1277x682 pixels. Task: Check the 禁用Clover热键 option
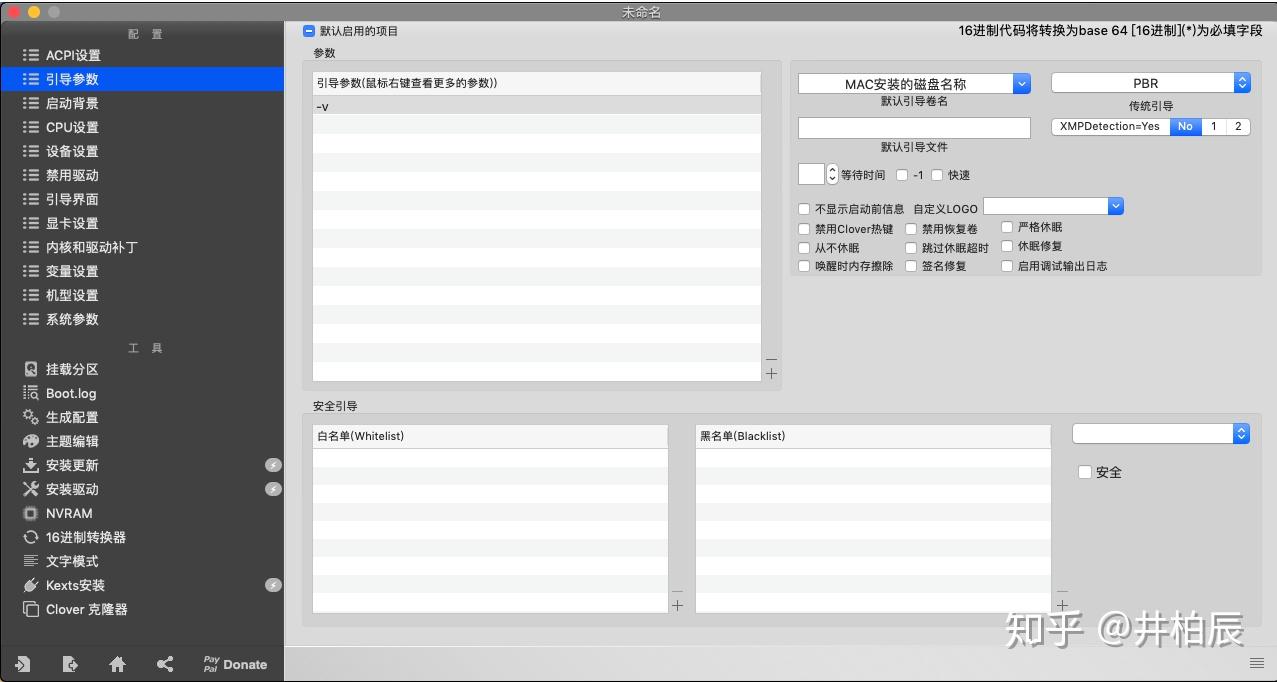pos(804,229)
